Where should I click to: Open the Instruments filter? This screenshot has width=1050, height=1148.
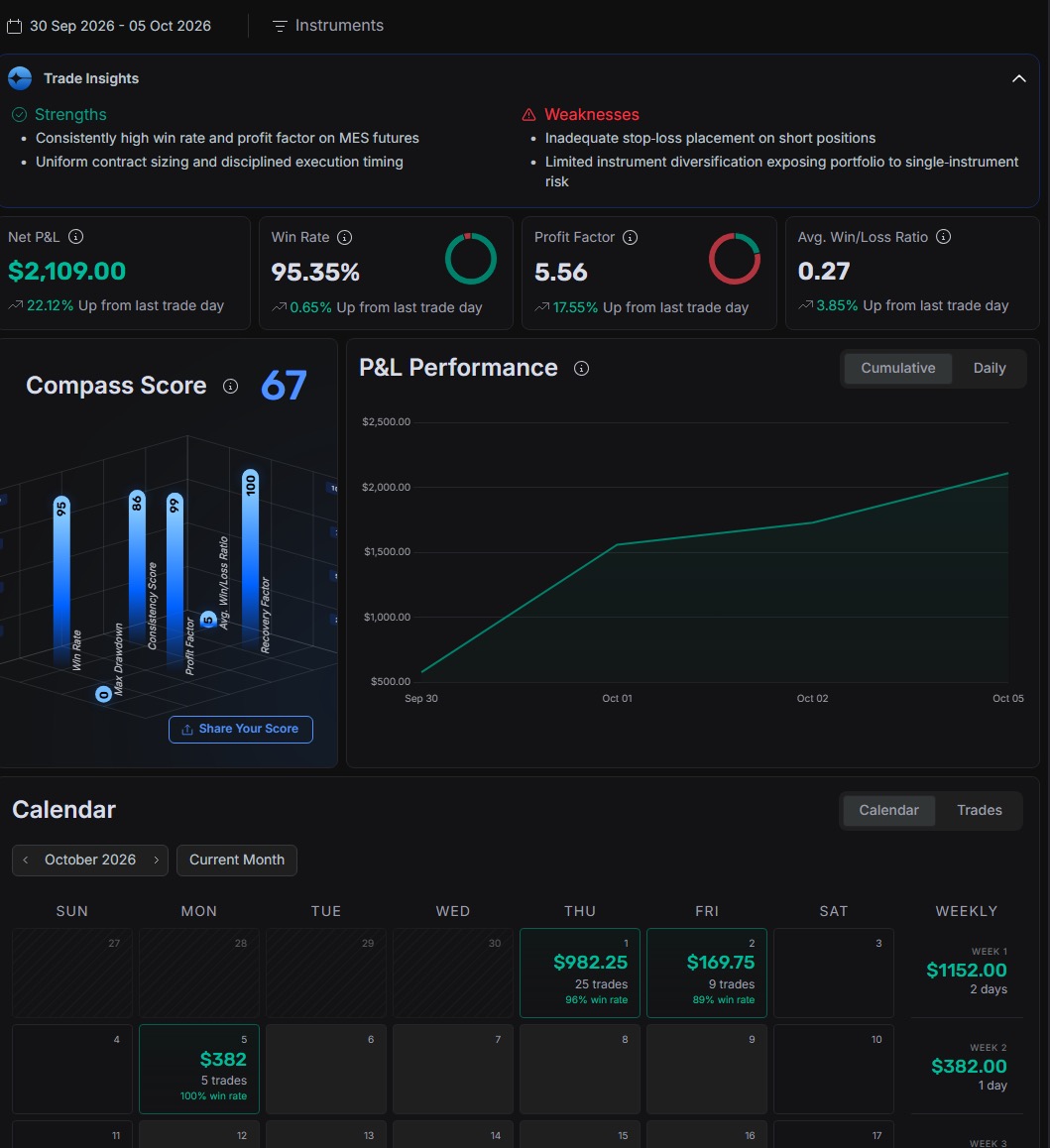[x=328, y=26]
